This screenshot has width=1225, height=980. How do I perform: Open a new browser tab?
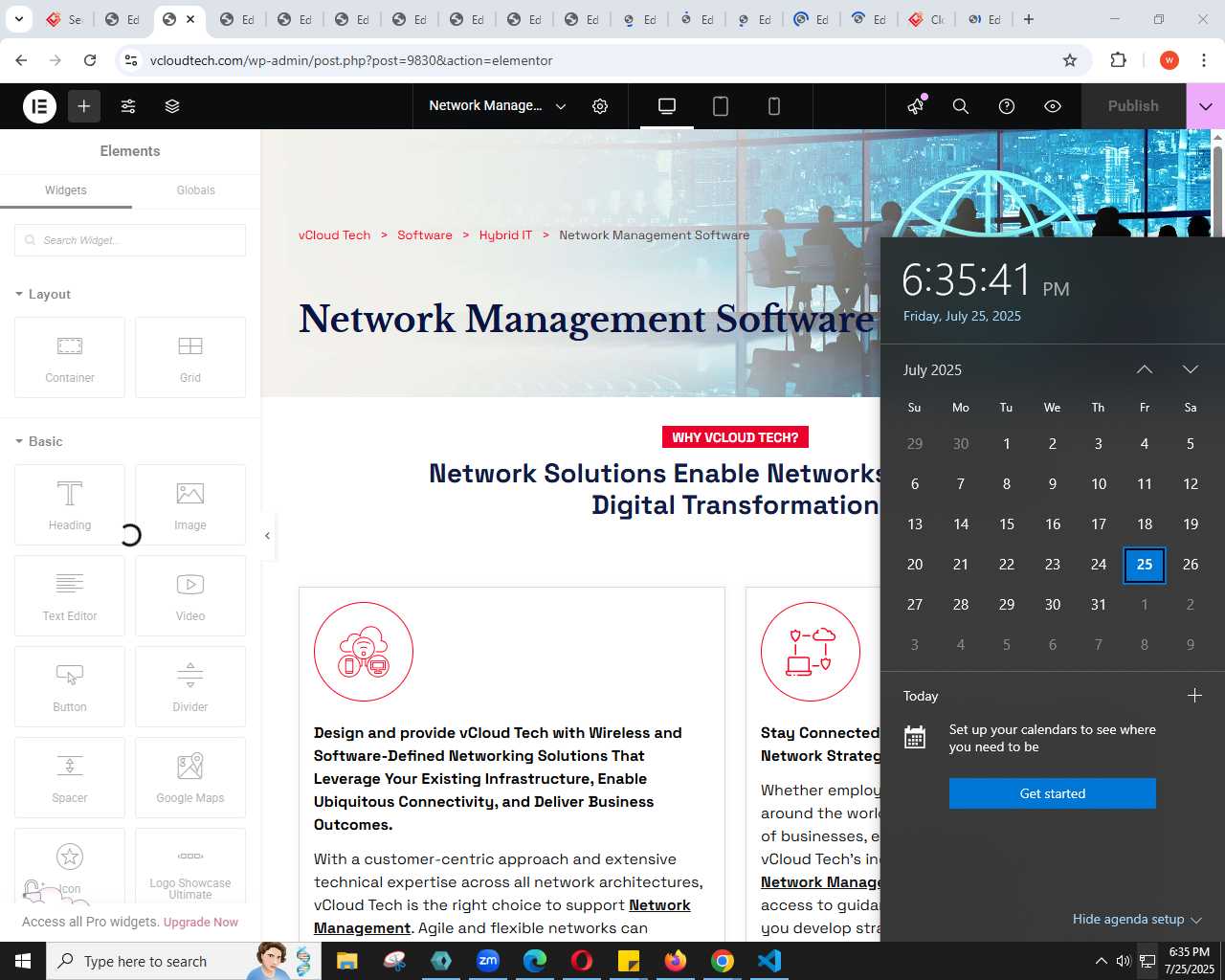tap(1029, 19)
